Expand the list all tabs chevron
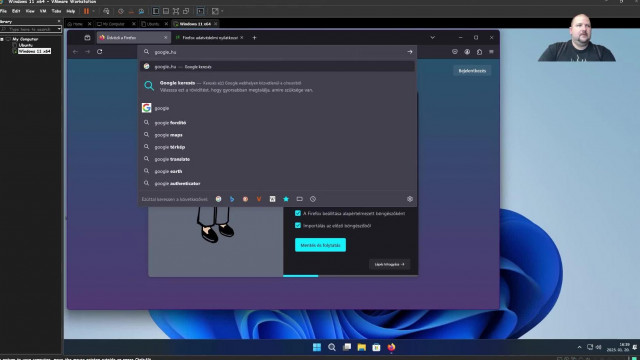This screenshot has height=360, width=640. tap(432, 38)
